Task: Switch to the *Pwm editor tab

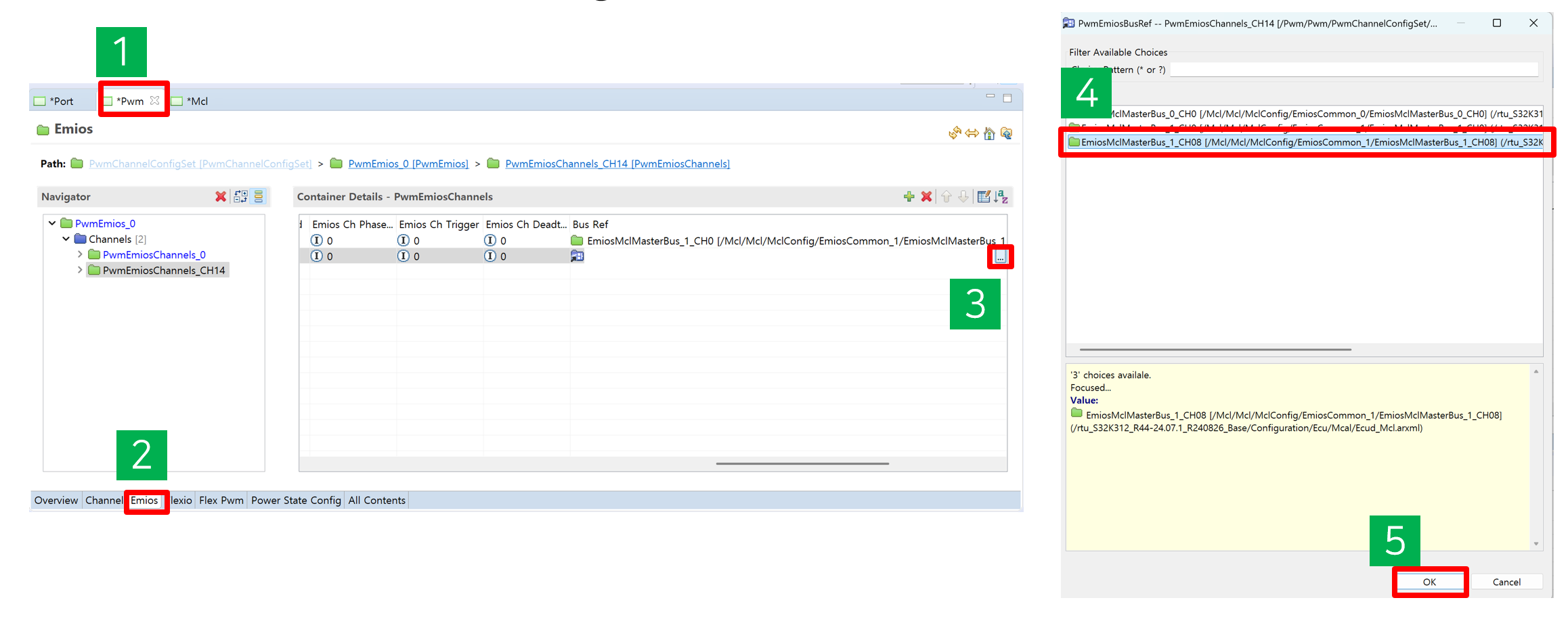Action: pyautogui.click(x=130, y=101)
